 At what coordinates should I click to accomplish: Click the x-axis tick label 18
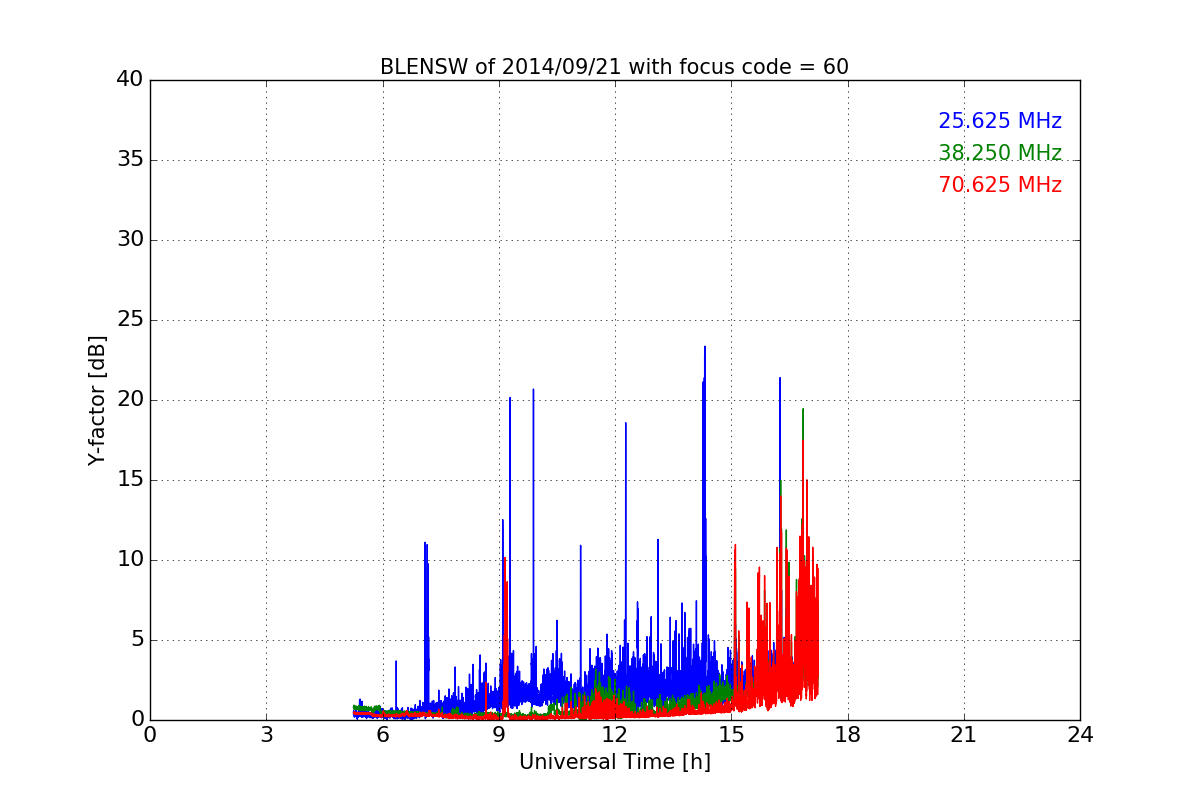[x=848, y=735]
